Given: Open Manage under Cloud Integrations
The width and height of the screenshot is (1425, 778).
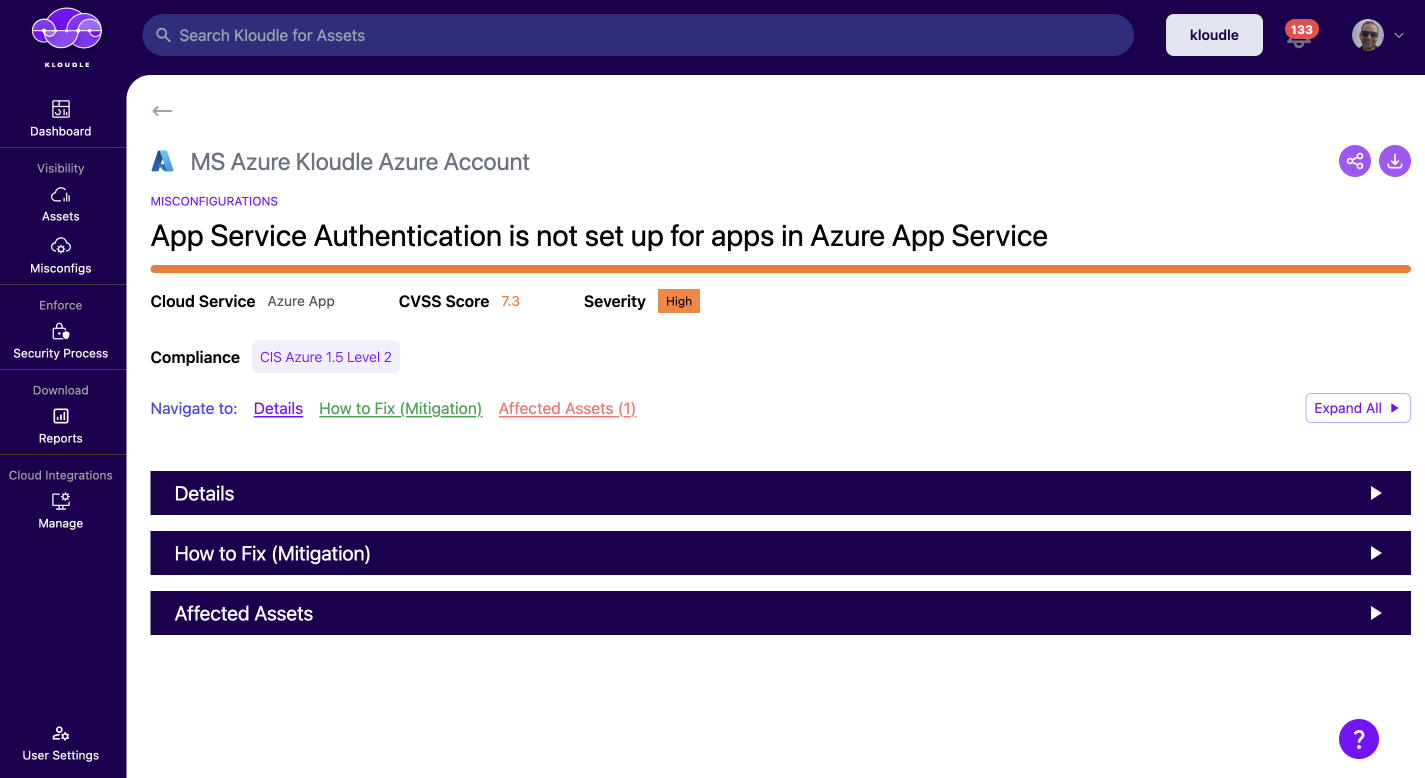Looking at the screenshot, I should pos(60,510).
